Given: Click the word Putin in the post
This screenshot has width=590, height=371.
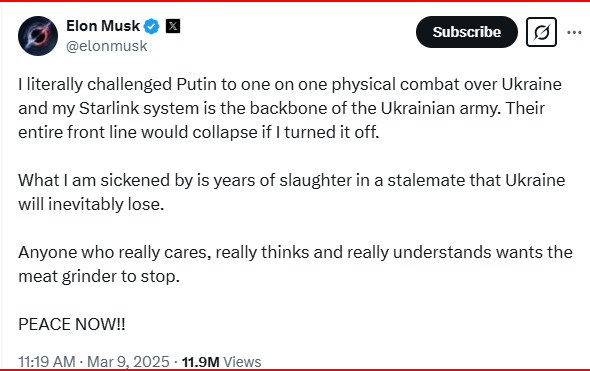Looking at the screenshot, I should (x=197, y=84).
